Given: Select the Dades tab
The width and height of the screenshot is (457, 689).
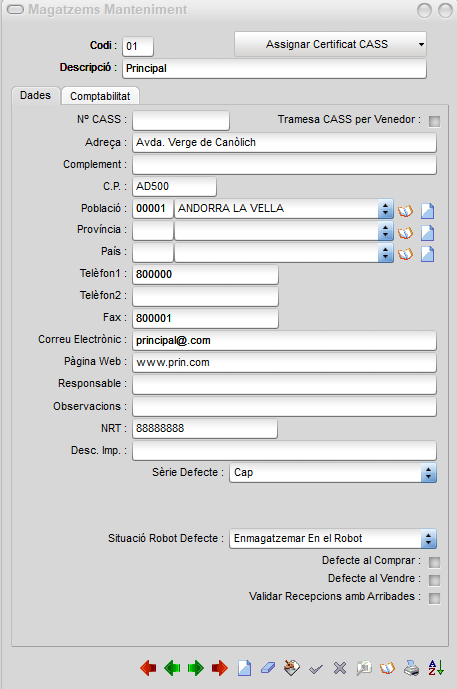Looking at the screenshot, I should click(x=36, y=95).
